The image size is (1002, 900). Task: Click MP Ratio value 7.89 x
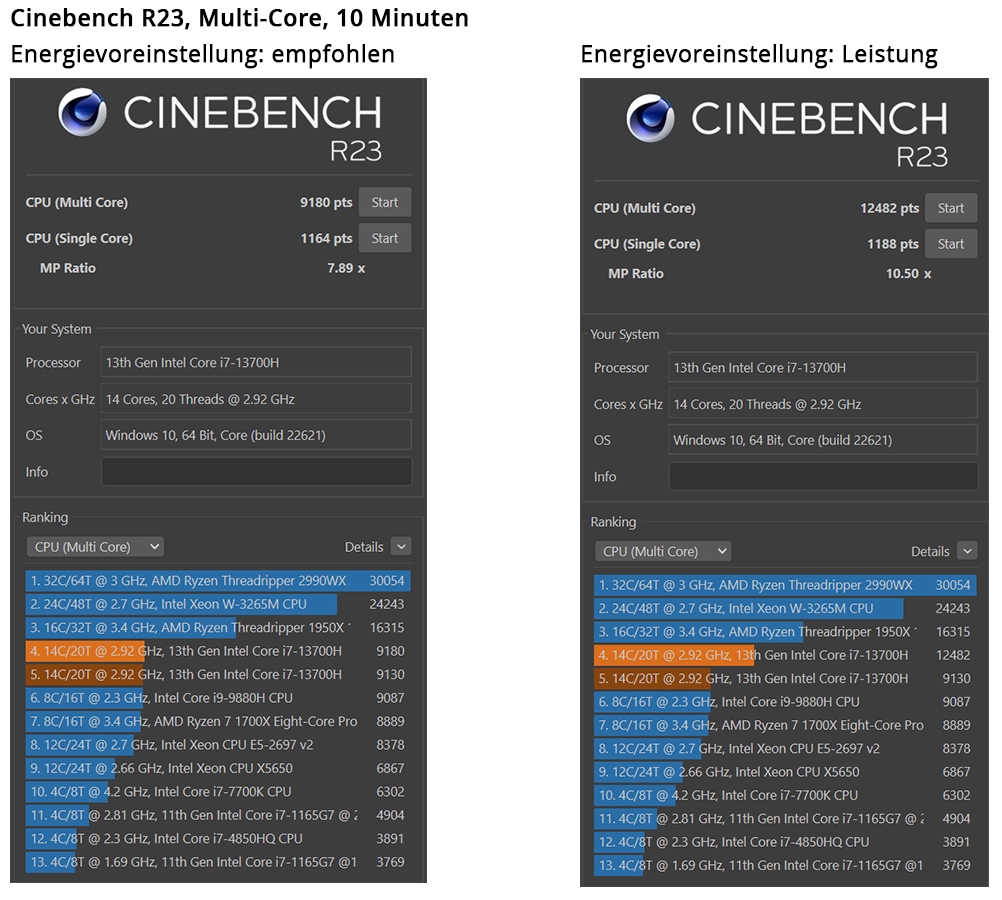[x=346, y=268]
